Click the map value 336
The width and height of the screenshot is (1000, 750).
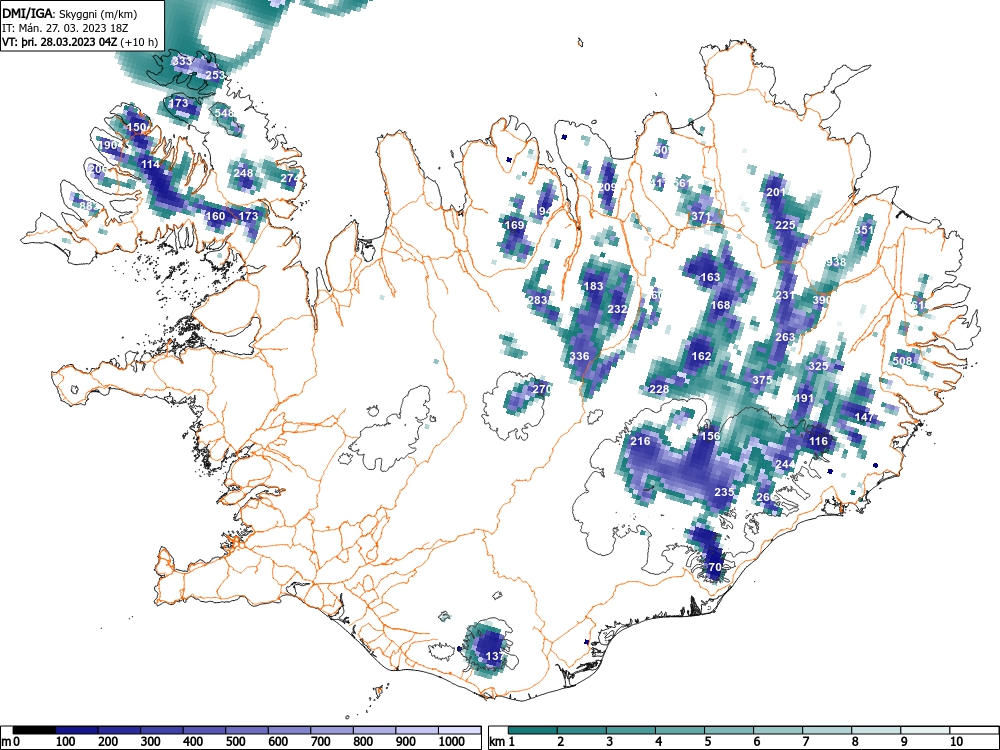[x=579, y=356]
